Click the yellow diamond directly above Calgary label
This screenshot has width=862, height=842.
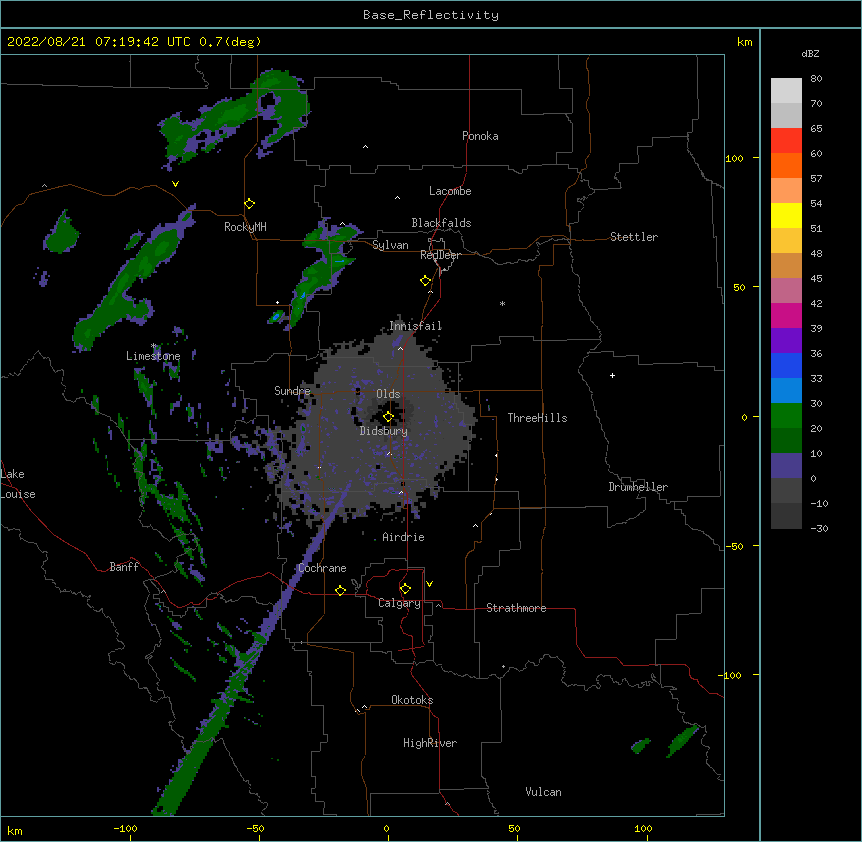pos(405,589)
